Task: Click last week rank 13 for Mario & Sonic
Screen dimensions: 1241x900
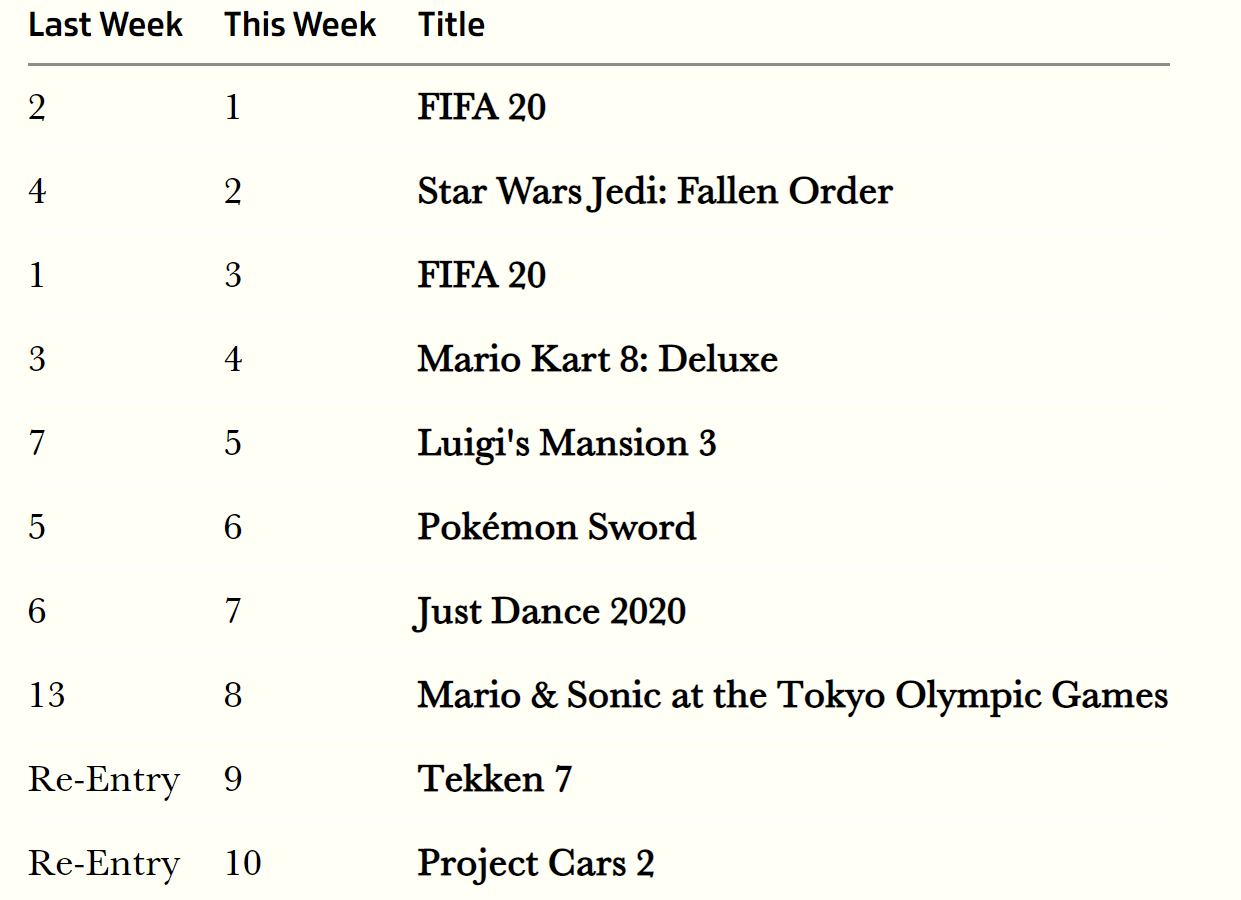Action: pyautogui.click(x=47, y=695)
